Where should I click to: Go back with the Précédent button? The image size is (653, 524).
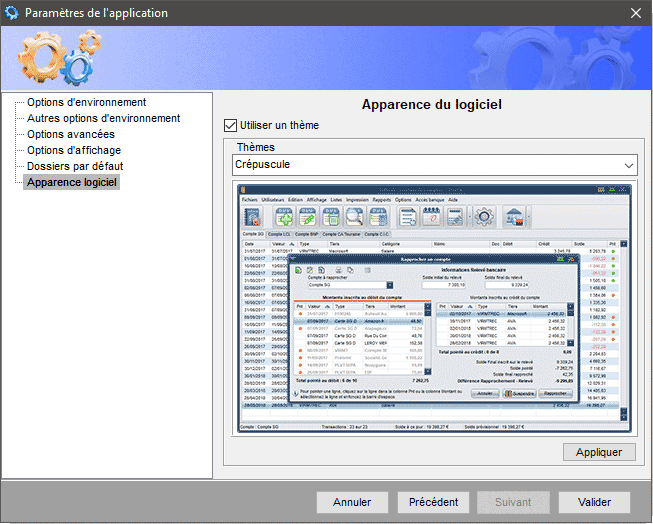[433, 502]
